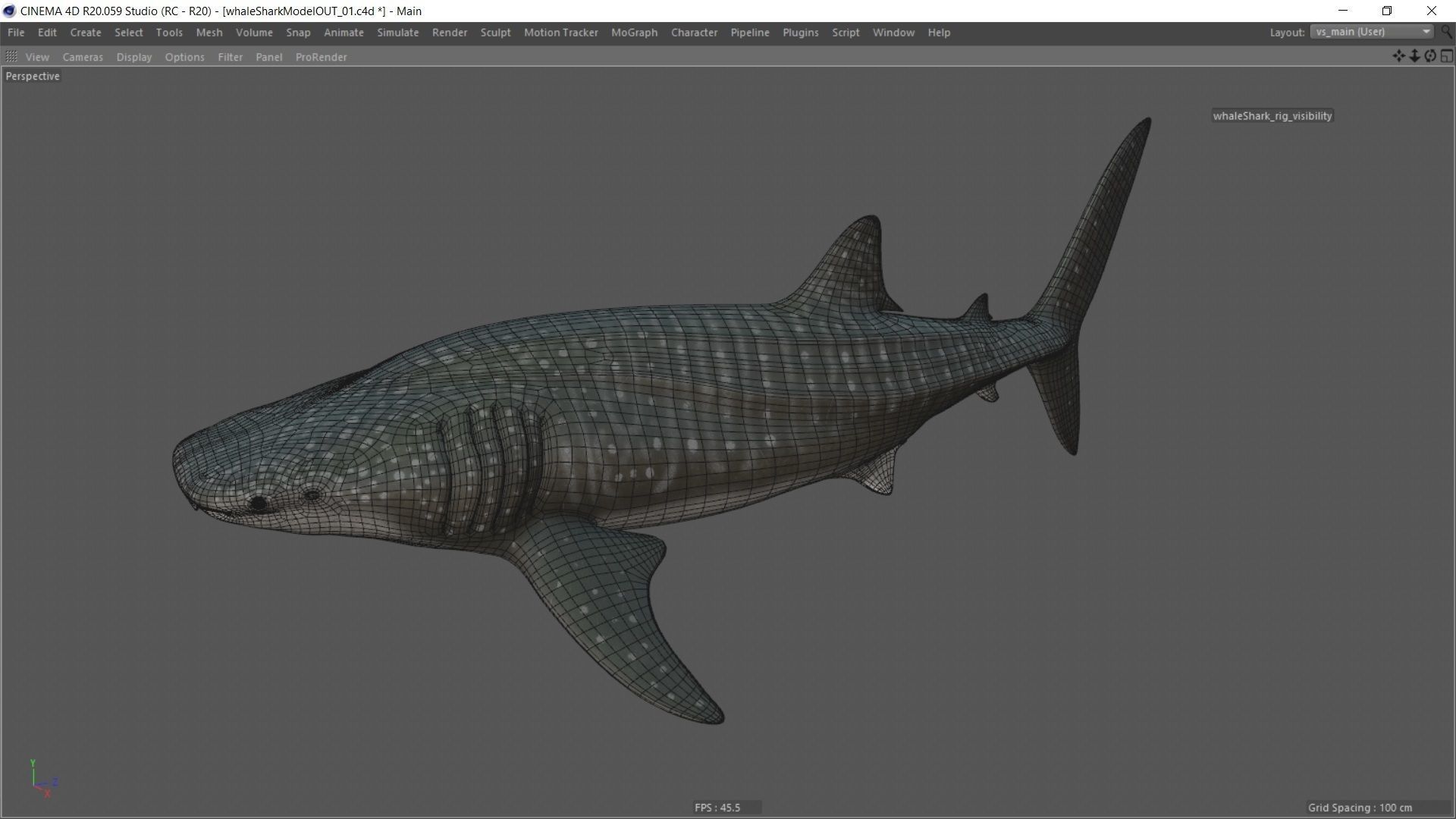Open the Help menu
This screenshot has width=1456, height=819.
939,33
